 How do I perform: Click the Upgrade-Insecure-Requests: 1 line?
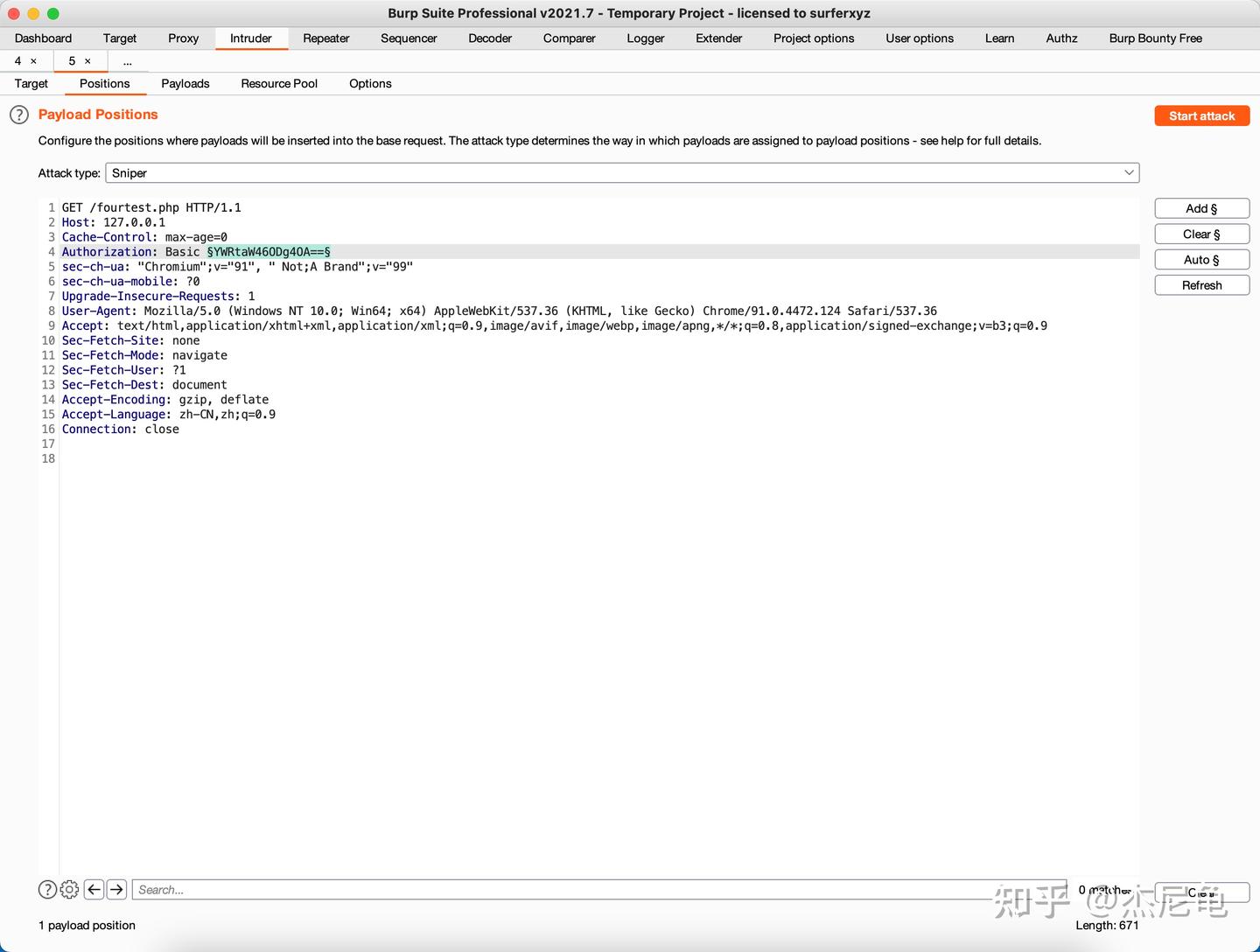click(158, 297)
